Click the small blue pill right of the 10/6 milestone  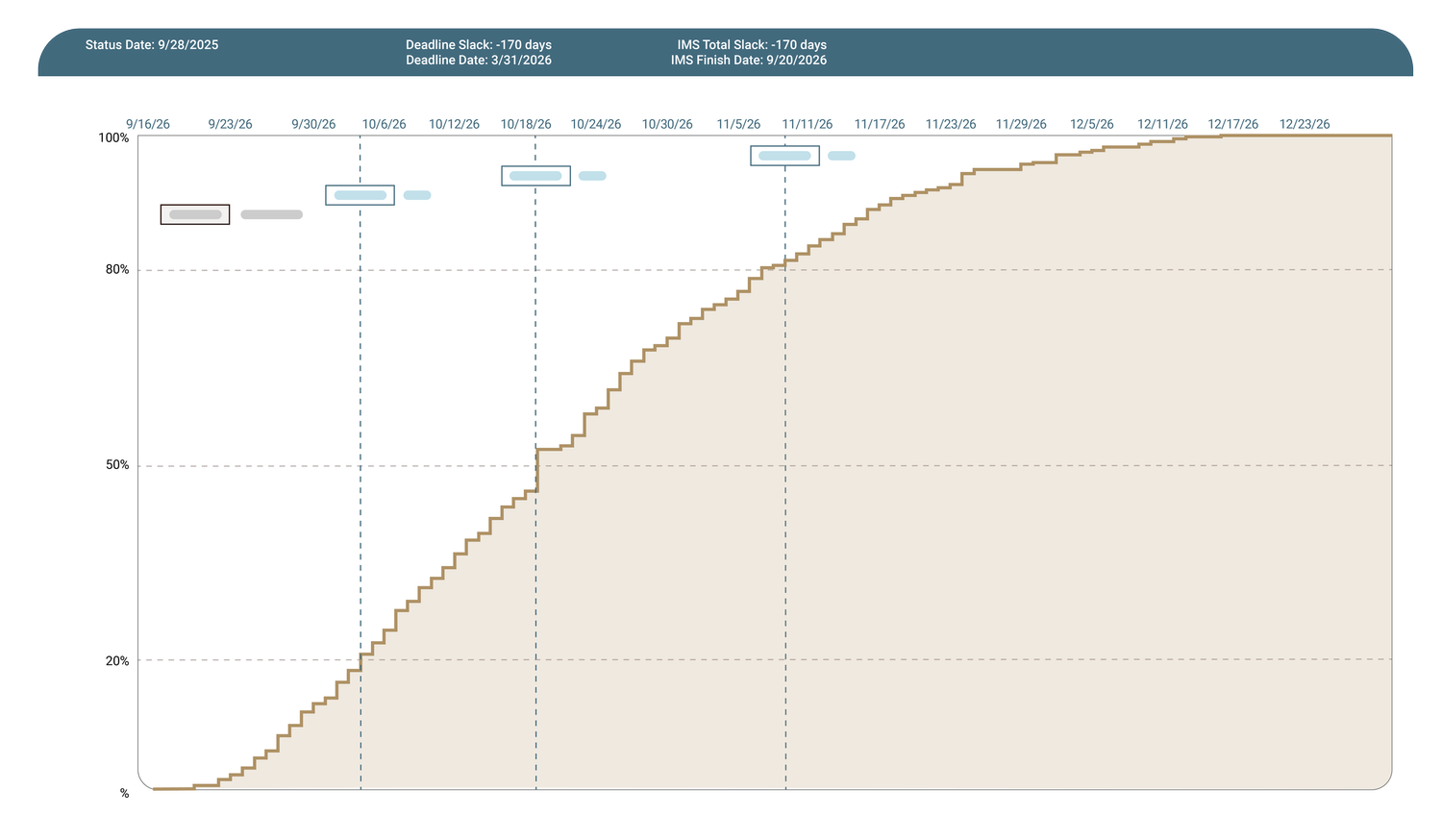pyautogui.click(x=417, y=194)
